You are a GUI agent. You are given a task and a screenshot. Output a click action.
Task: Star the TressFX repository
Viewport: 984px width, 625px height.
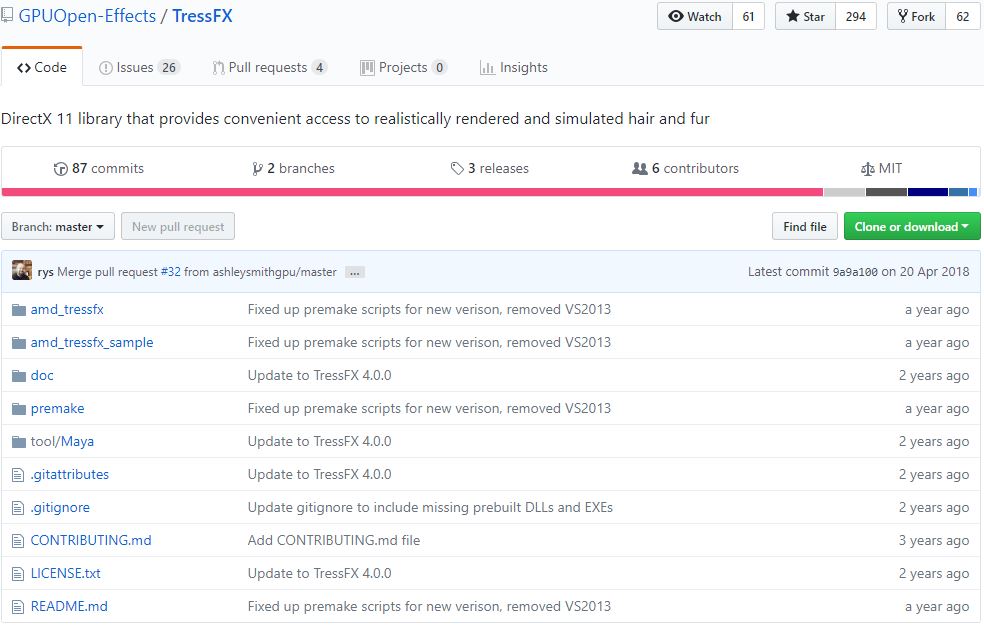click(x=806, y=17)
